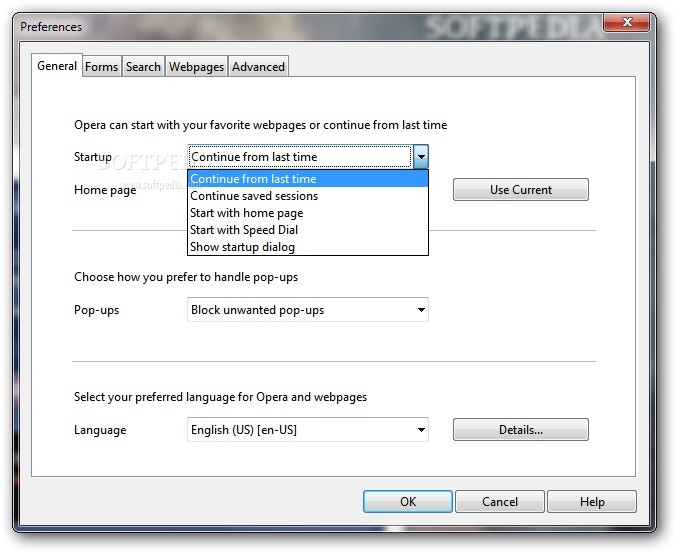Viewport: 677px width, 553px height.
Task: Select 'Start with home page' option
Action: (x=308, y=213)
